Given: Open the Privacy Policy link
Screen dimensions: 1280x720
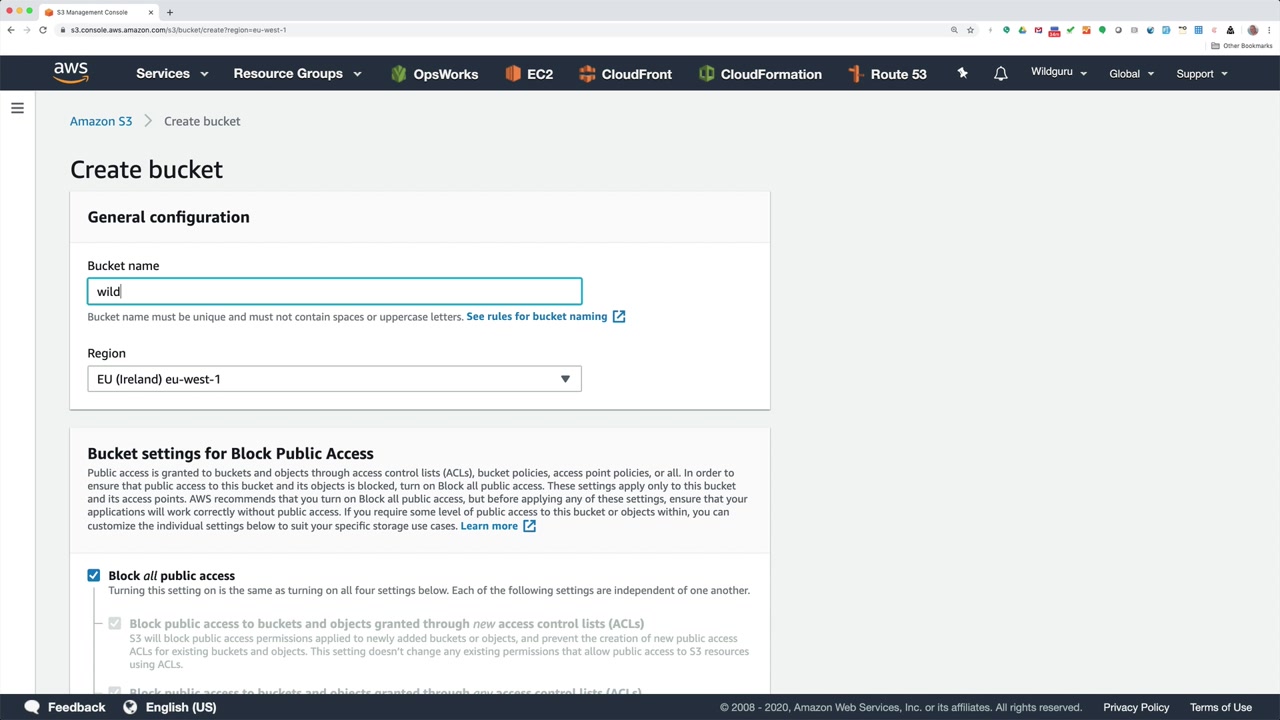Looking at the screenshot, I should click(x=1136, y=707).
